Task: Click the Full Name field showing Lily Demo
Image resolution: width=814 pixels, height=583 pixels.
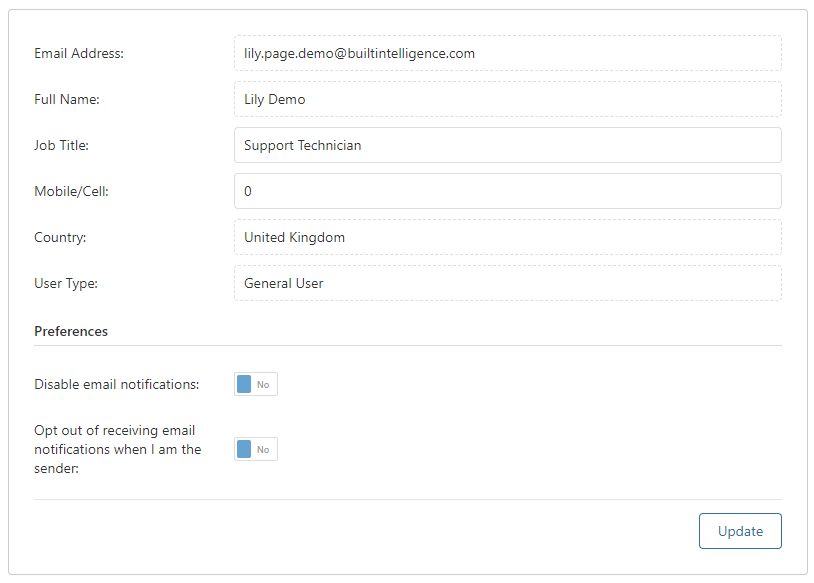Action: pos(508,99)
